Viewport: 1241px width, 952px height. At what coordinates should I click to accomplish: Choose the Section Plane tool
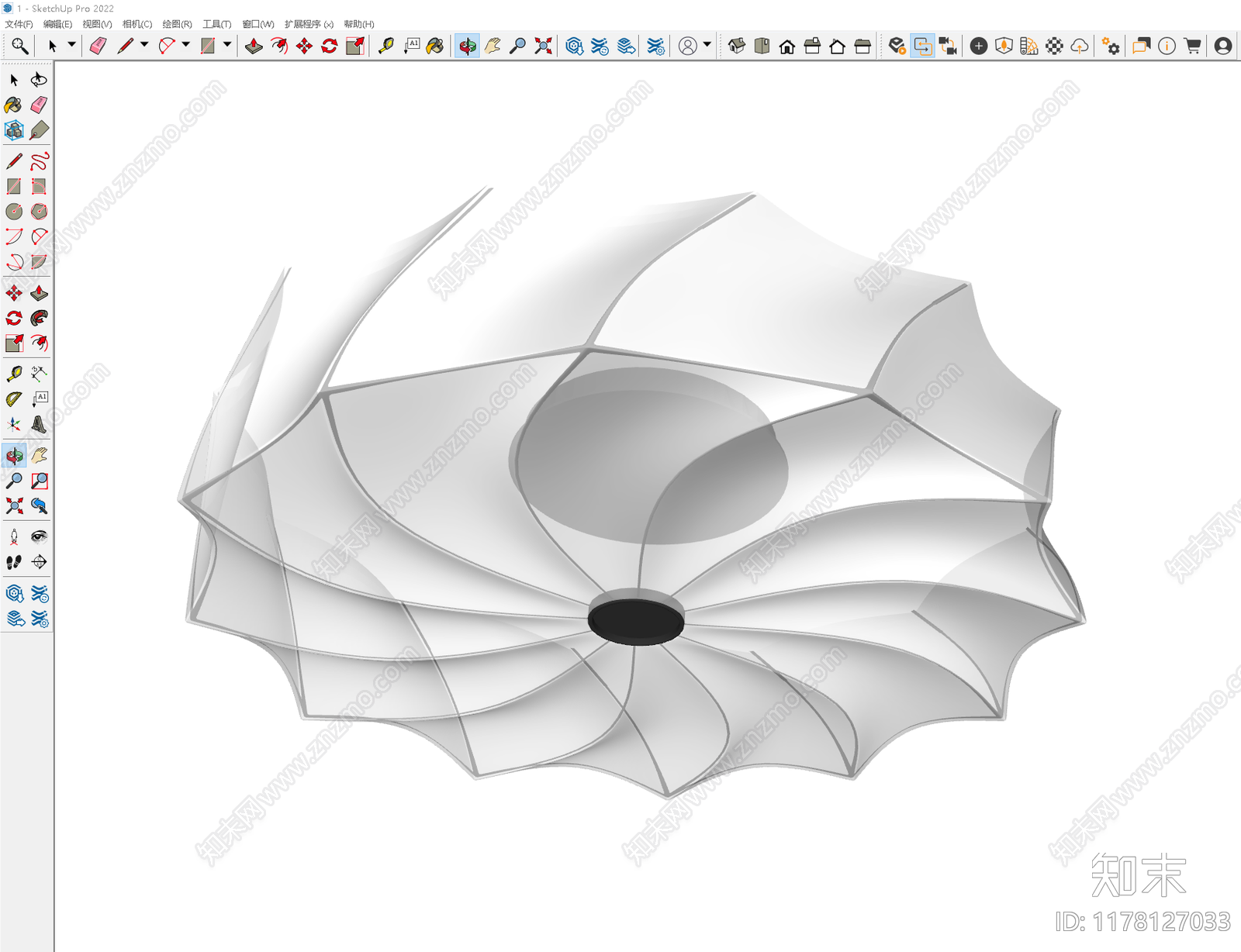(39, 561)
